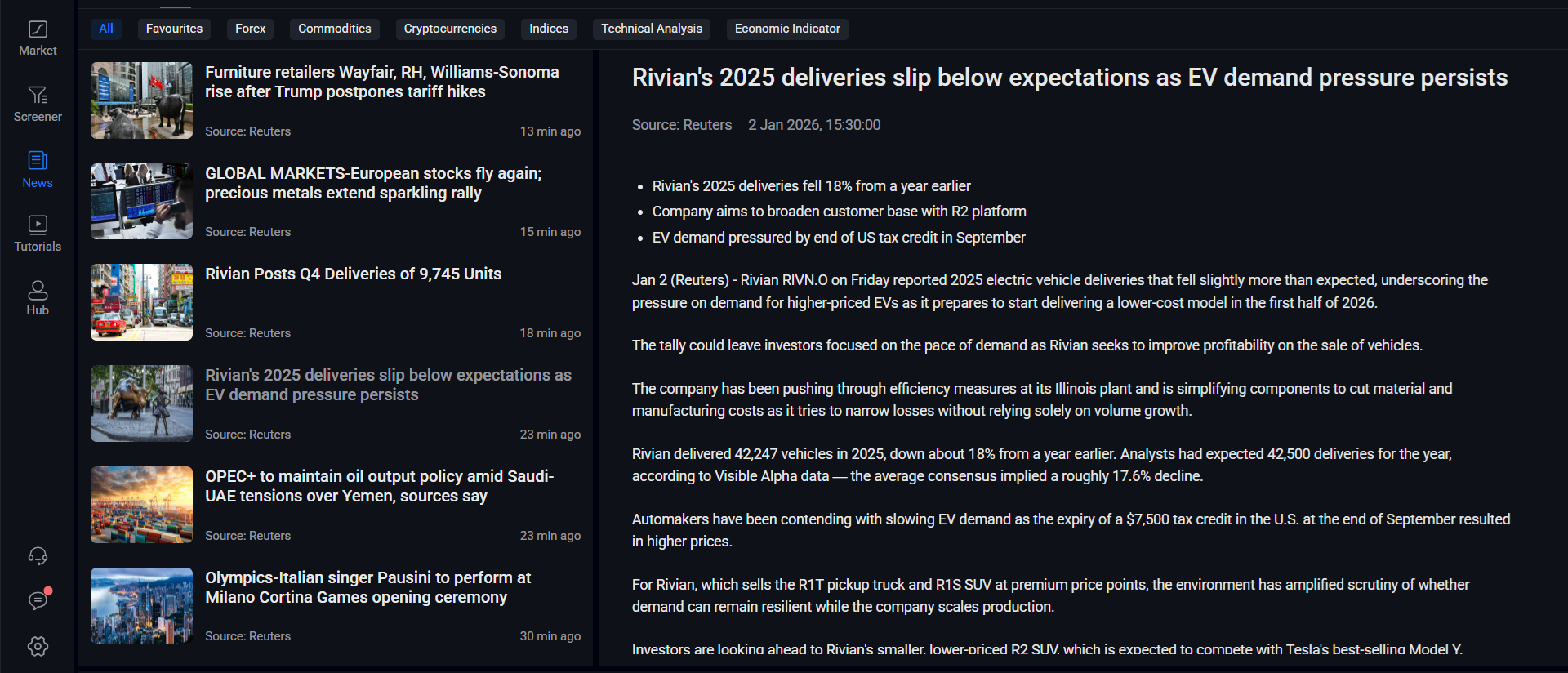The width and height of the screenshot is (1568, 673).
Task: Filter news by Commodities
Action: pyautogui.click(x=334, y=29)
